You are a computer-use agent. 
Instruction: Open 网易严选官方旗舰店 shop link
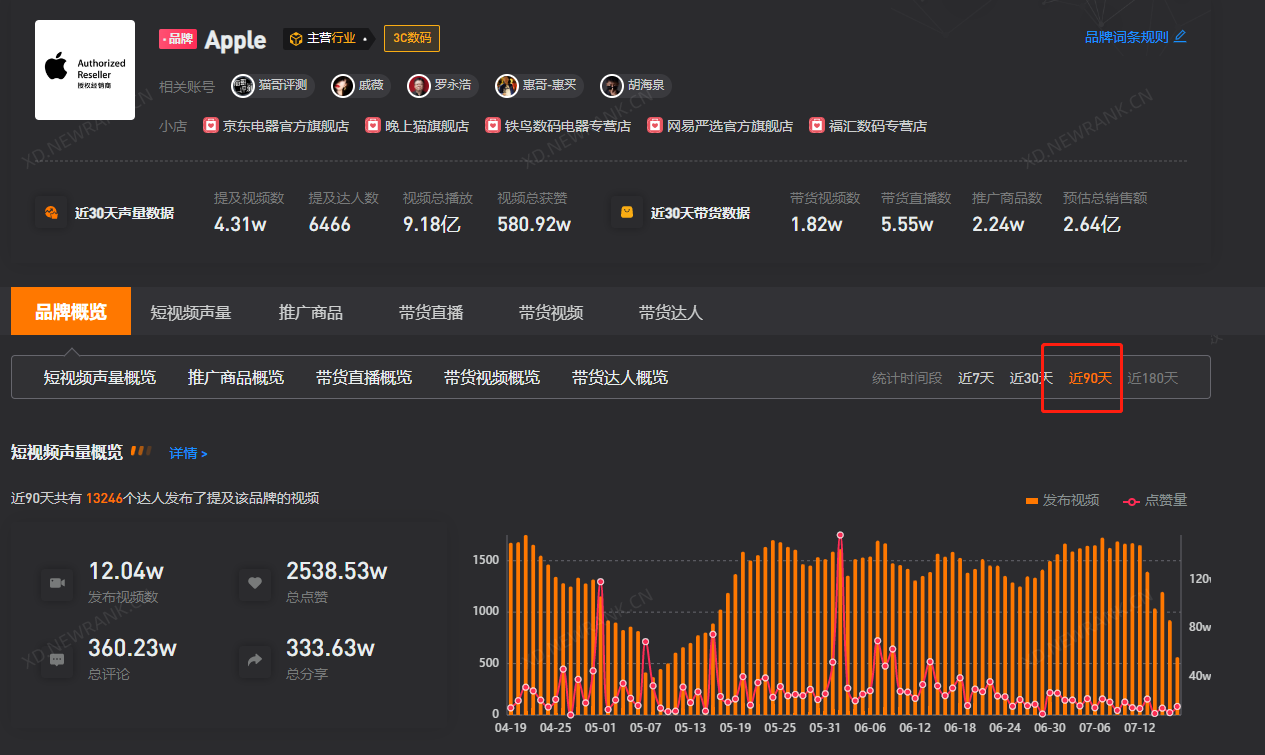click(730, 126)
